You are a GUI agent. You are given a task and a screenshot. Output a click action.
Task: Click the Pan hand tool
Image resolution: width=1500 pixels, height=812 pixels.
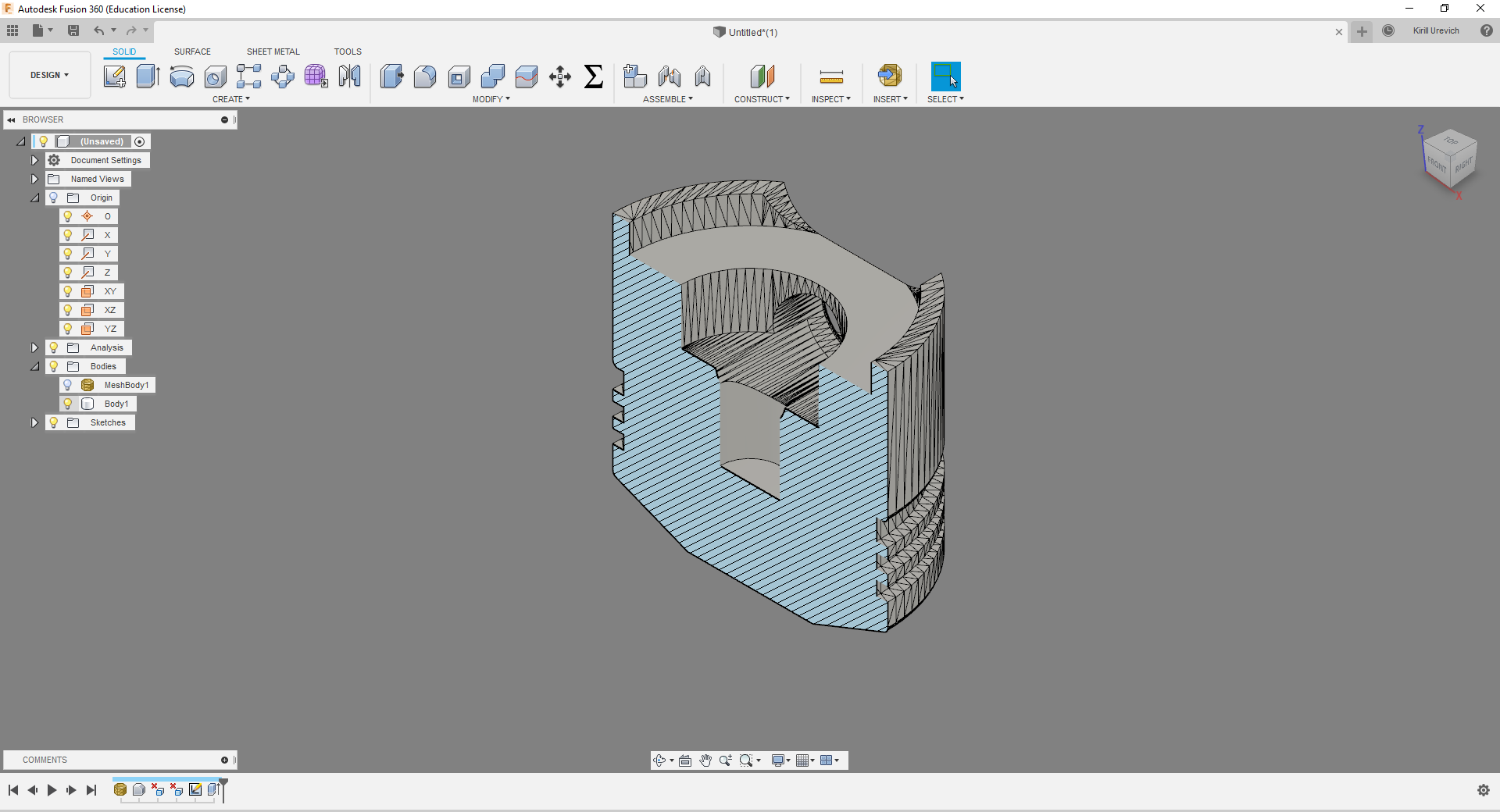(x=705, y=760)
